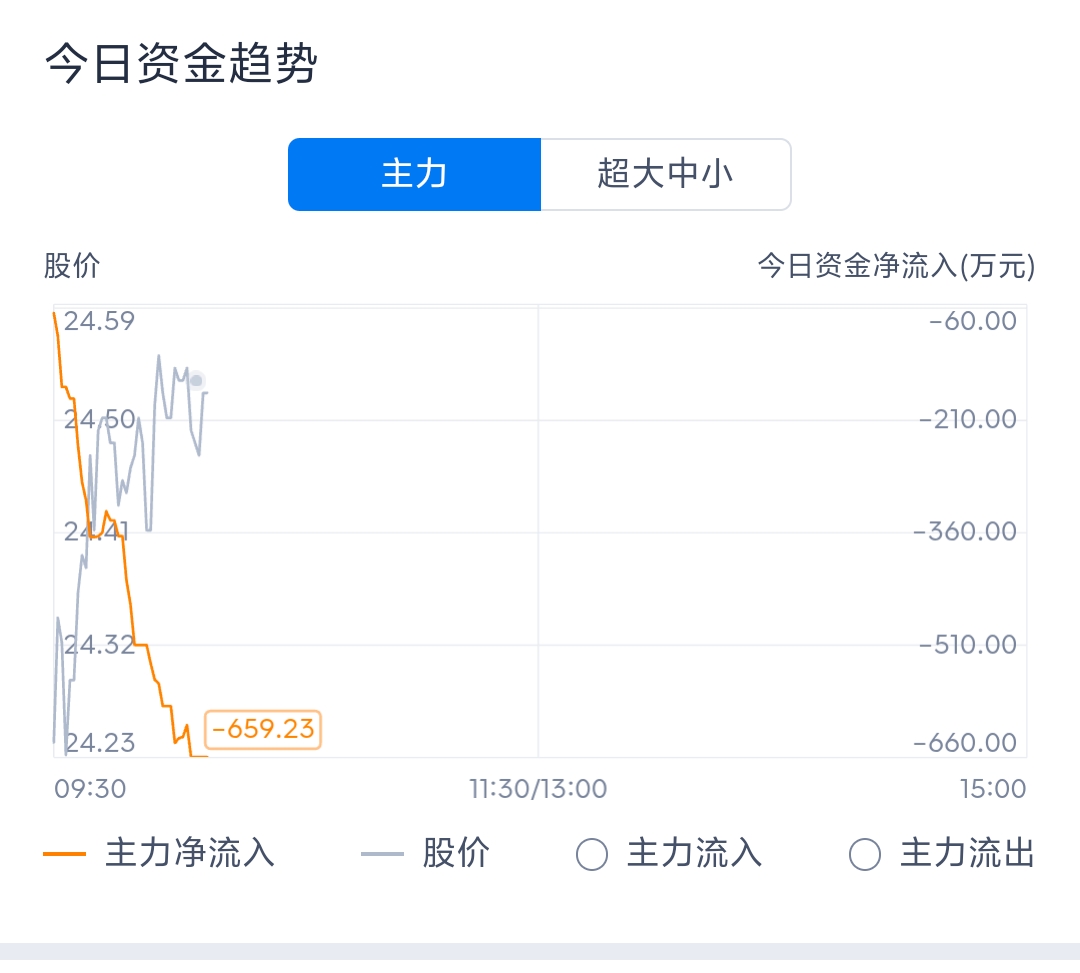This screenshot has height=973, width=1080.
Task: Click the 今日资金净流入(万元) axis title
Action: (x=897, y=266)
